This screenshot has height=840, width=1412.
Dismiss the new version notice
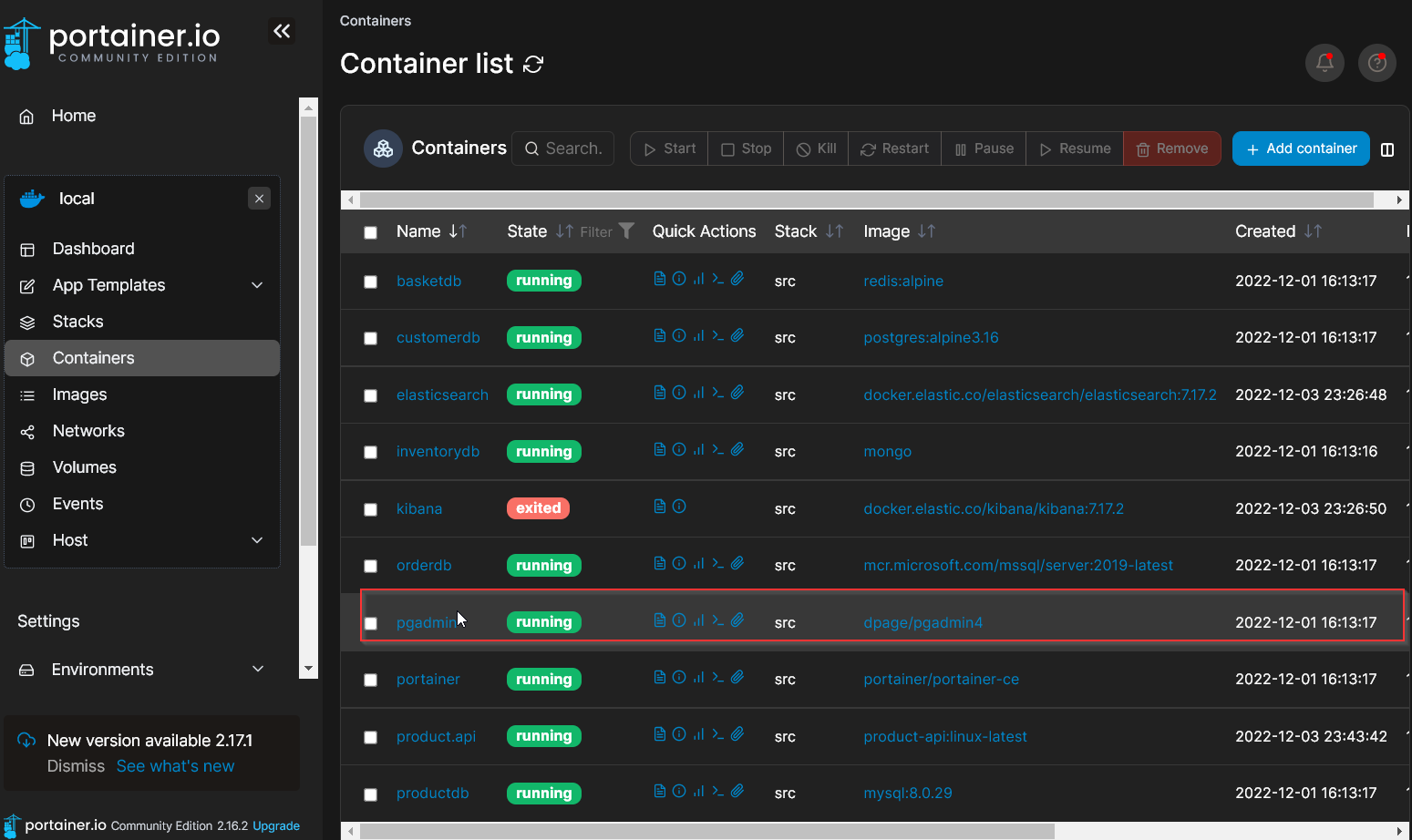pyautogui.click(x=76, y=766)
